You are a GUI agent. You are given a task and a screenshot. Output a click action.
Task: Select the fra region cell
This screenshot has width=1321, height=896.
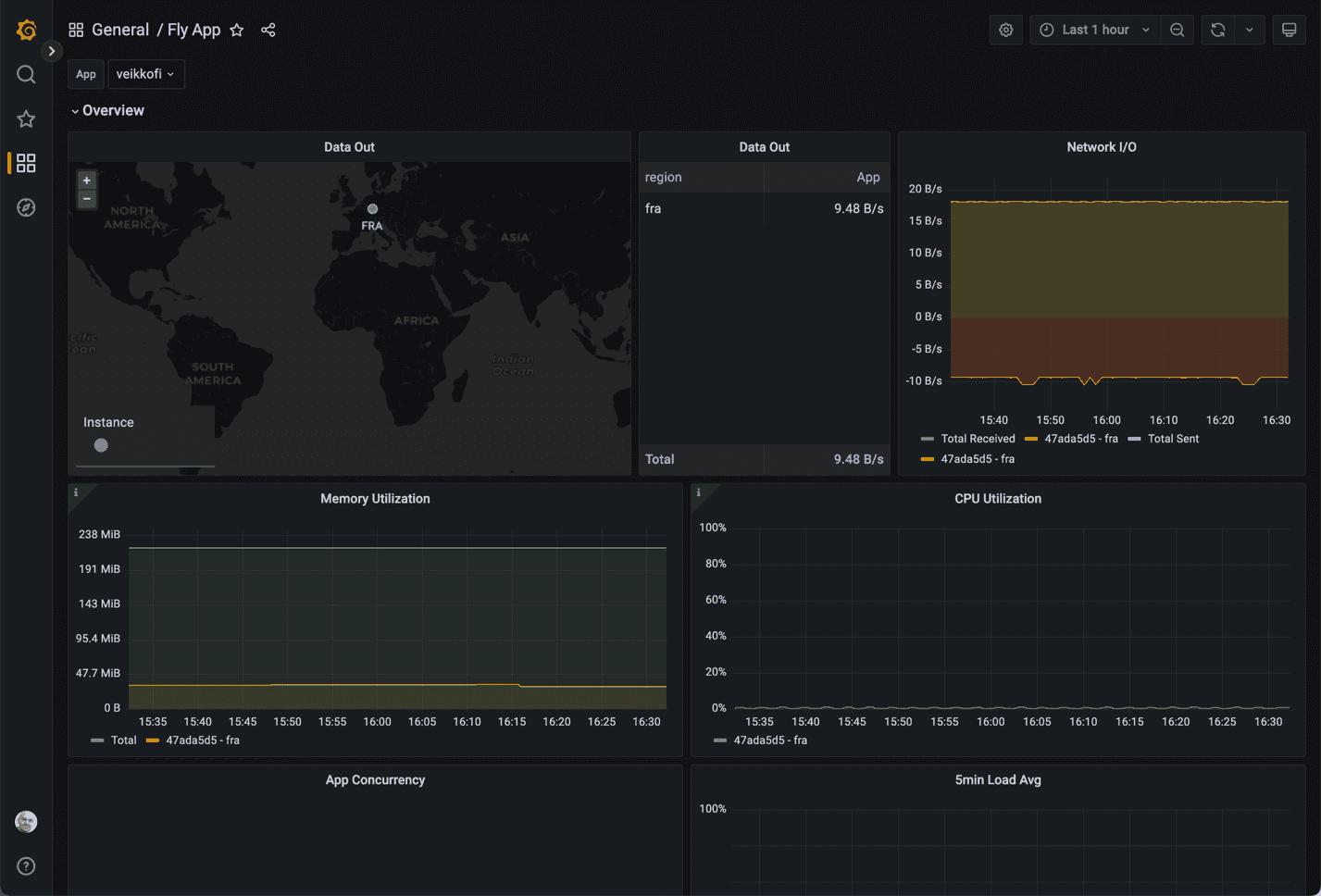point(654,208)
